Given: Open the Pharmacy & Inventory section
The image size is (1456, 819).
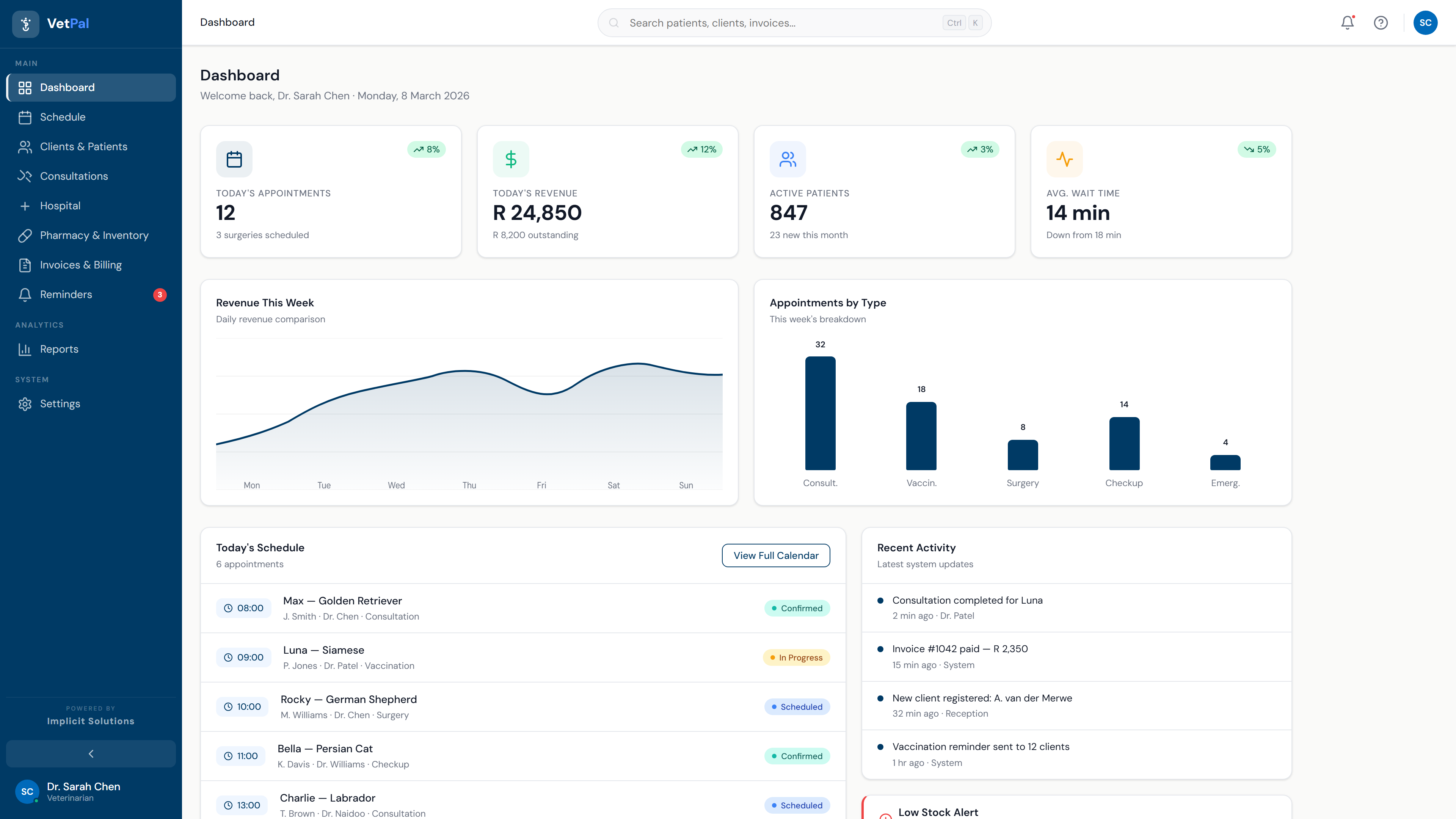Looking at the screenshot, I should pyautogui.click(x=25, y=235).
